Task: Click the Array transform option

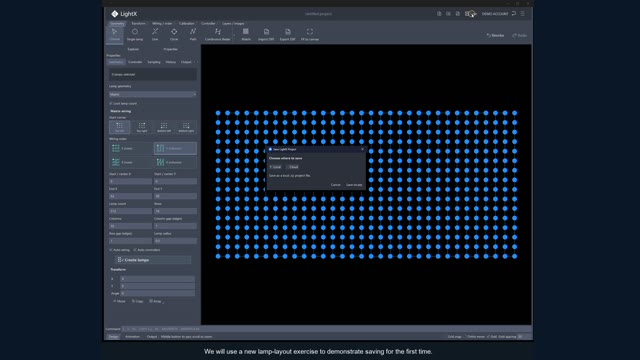Action: [155, 301]
